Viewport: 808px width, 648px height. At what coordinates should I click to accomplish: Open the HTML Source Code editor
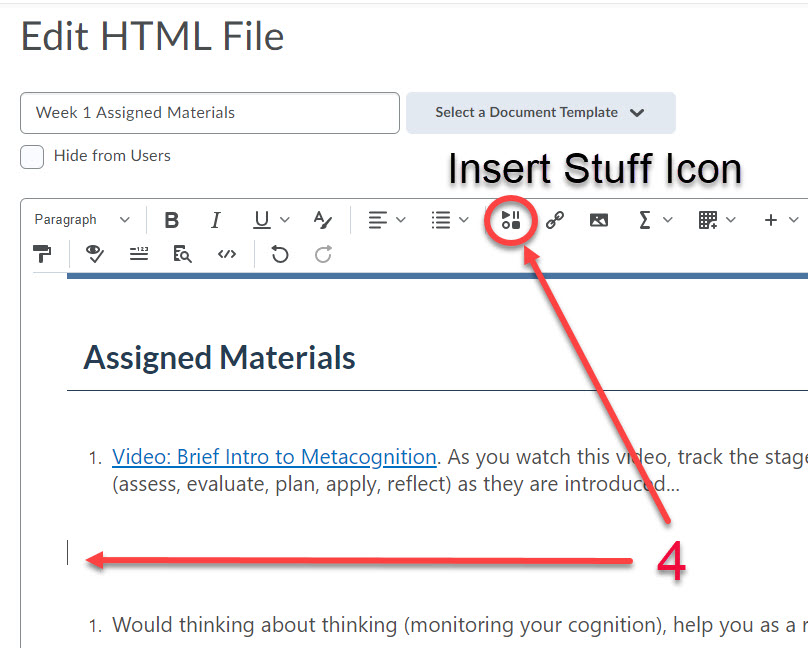pyautogui.click(x=226, y=254)
